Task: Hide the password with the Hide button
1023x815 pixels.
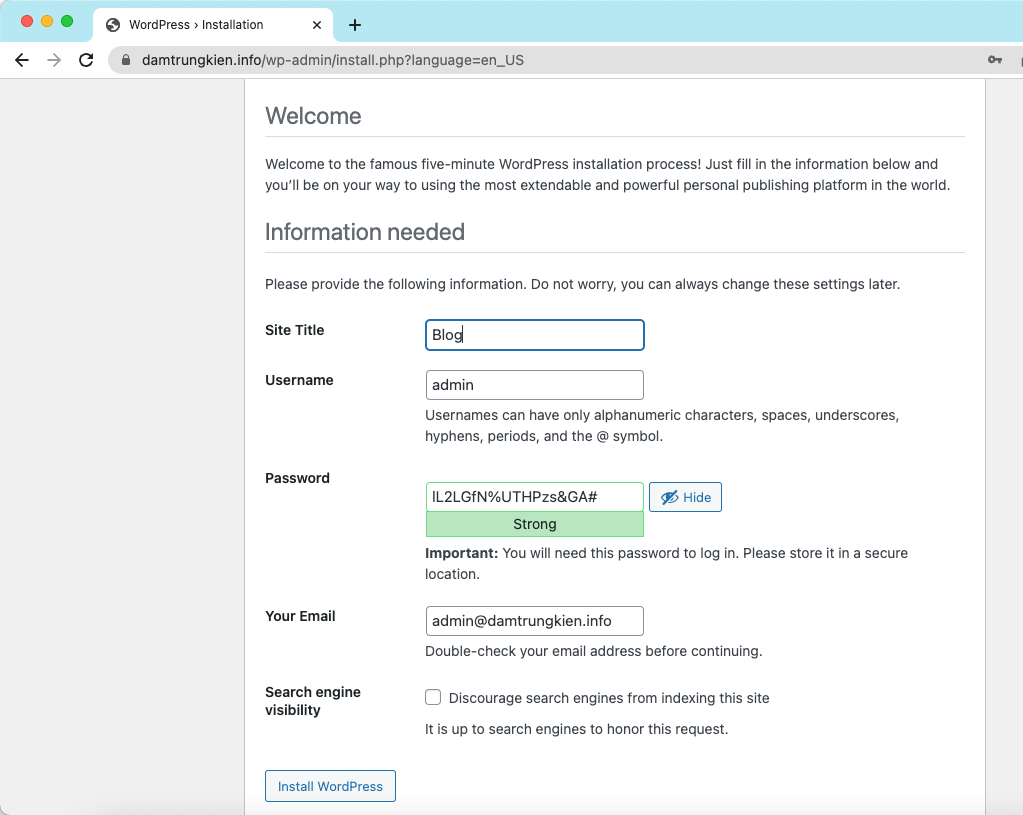Action: (685, 497)
